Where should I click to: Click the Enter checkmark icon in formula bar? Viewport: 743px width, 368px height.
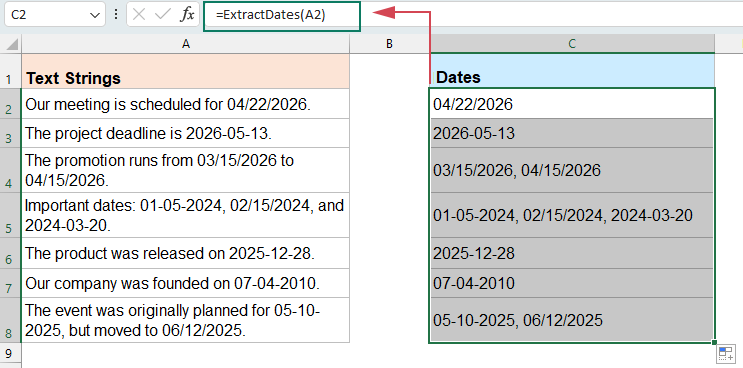[163, 15]
